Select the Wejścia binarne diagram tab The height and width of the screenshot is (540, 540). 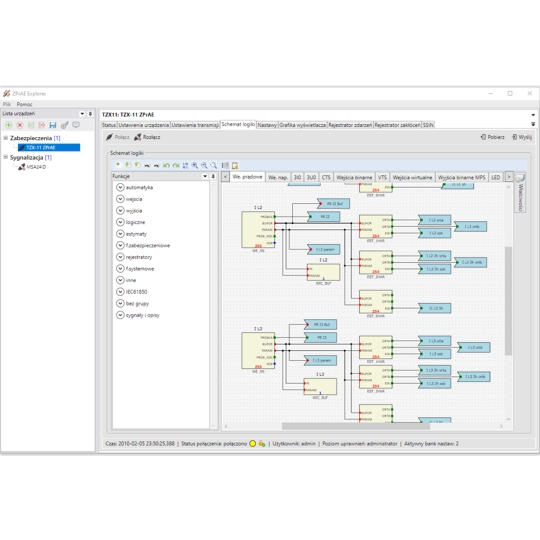click(x=354, y=177)
